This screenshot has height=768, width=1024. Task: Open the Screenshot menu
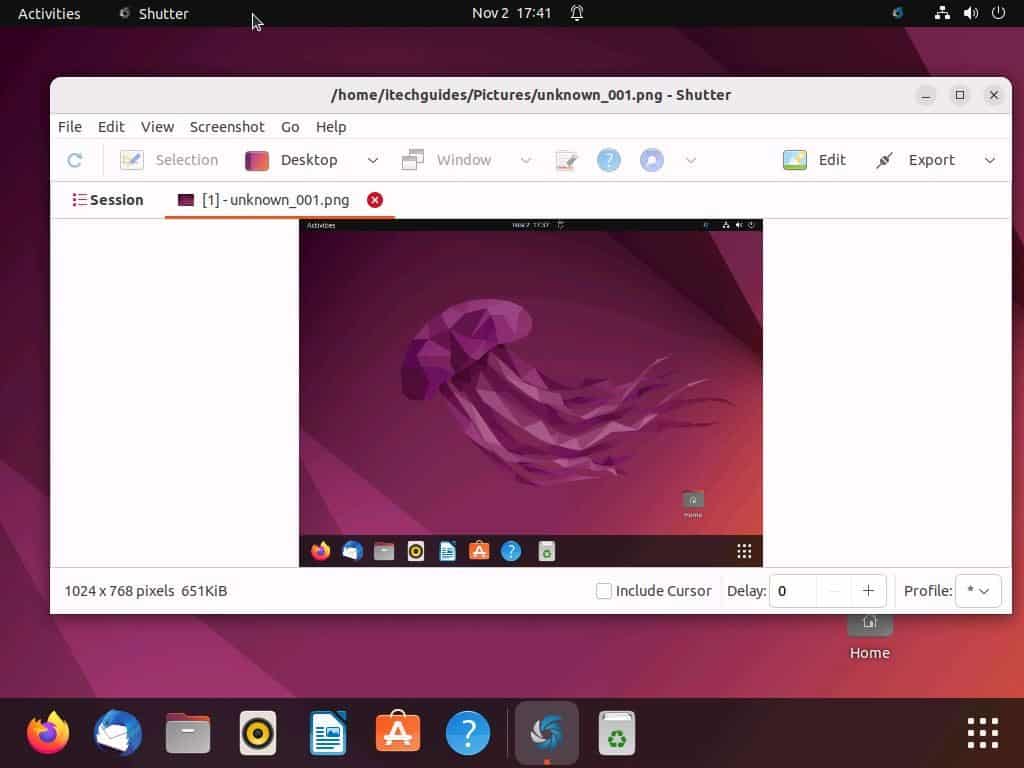[227, 127]
